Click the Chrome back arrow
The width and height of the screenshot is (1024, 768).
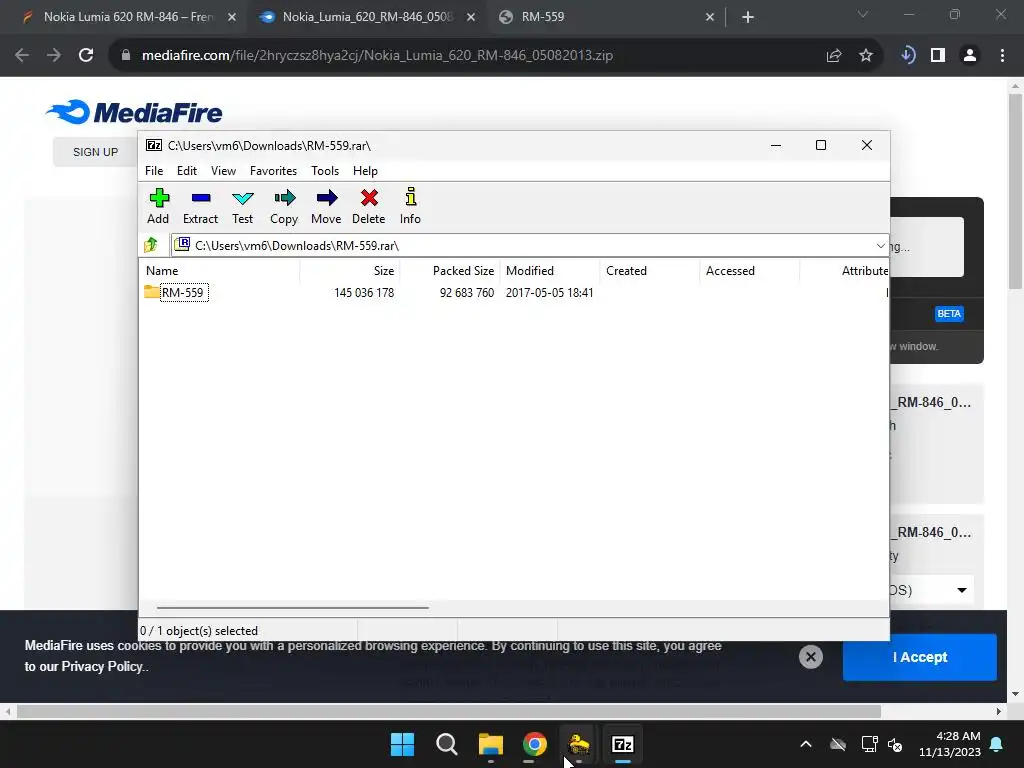(x=22, y=56)
